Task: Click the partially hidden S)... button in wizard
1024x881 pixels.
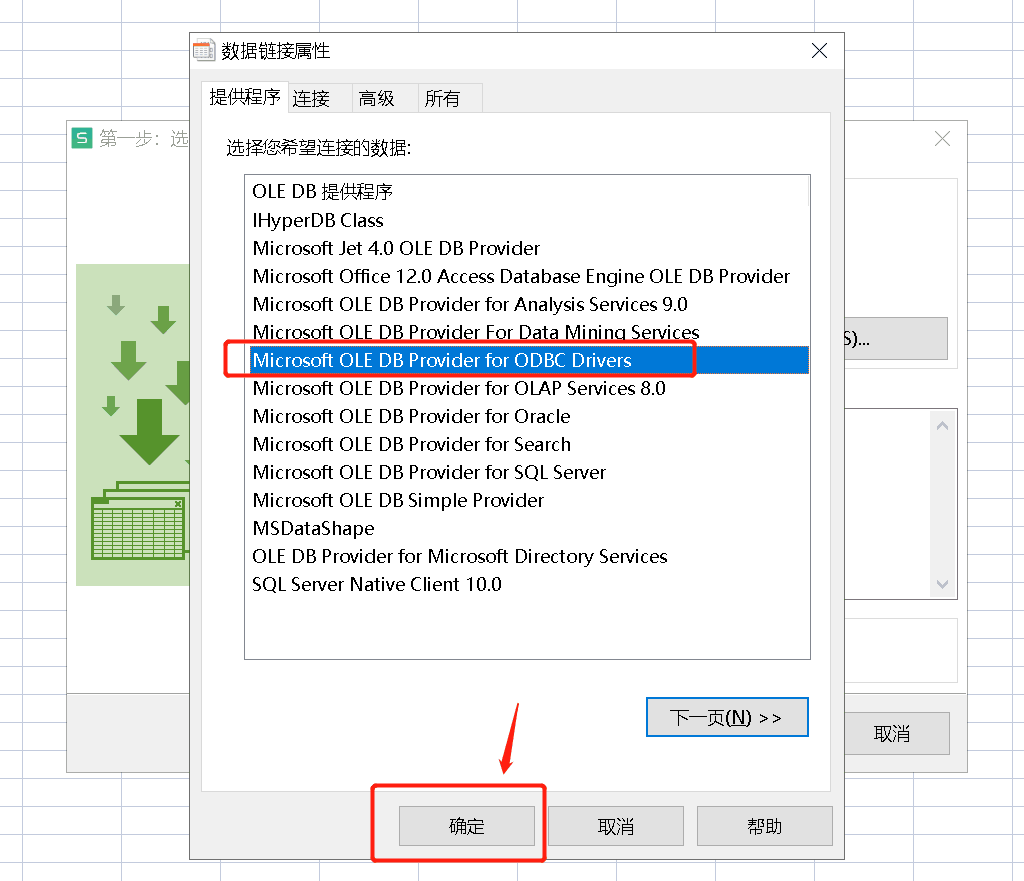Action: pos(896,338)
